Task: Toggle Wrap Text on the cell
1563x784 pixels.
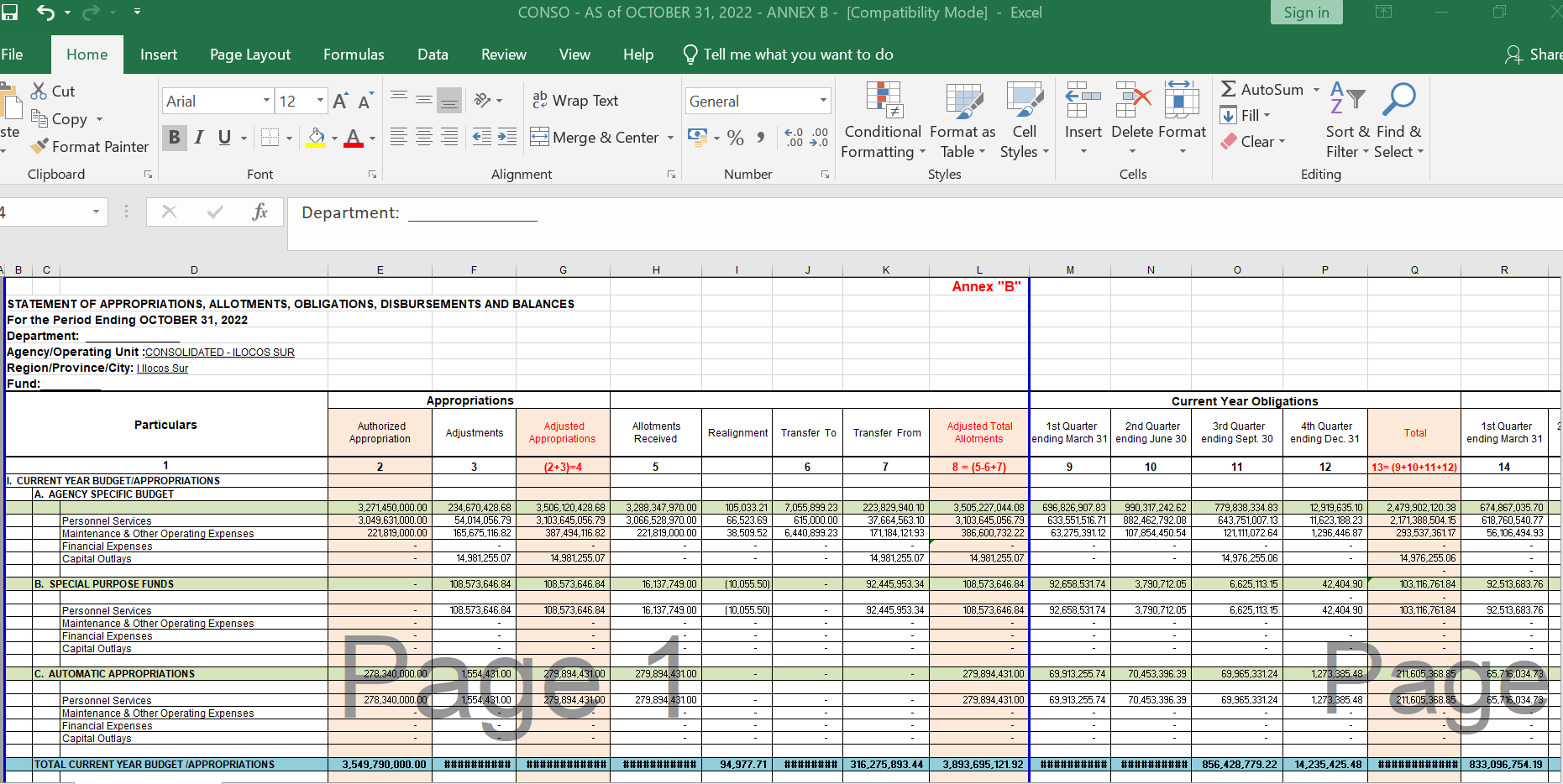Action: pyautogui.click(x=575, y=100)
